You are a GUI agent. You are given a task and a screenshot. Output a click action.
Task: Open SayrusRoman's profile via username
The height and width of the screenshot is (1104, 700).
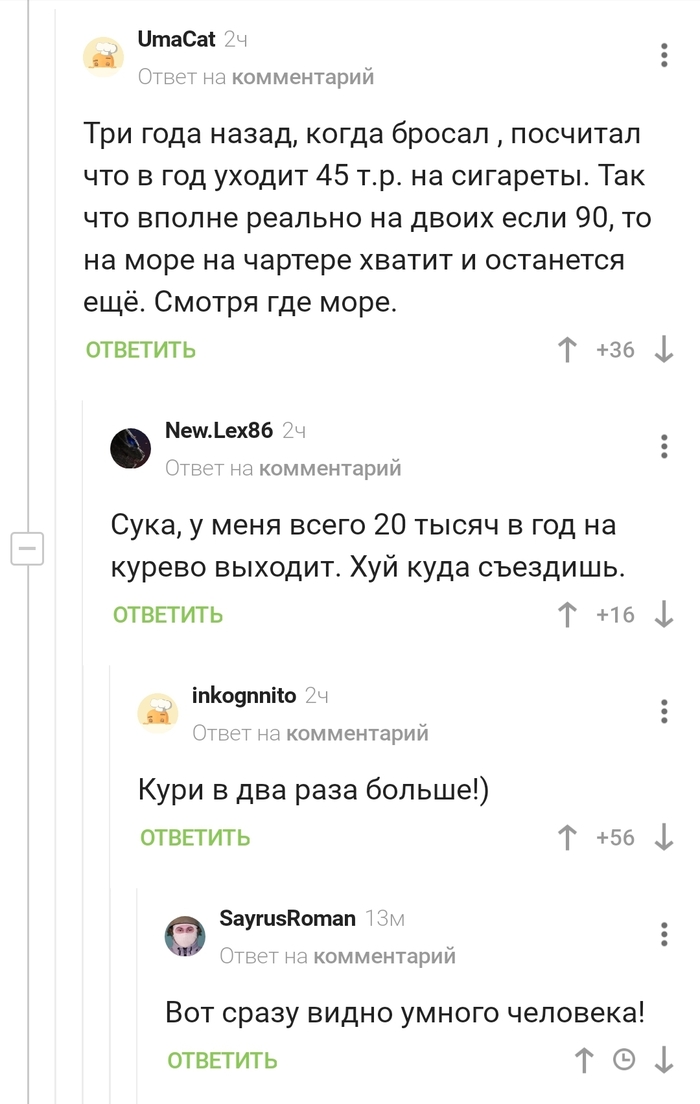coord(287,918)
